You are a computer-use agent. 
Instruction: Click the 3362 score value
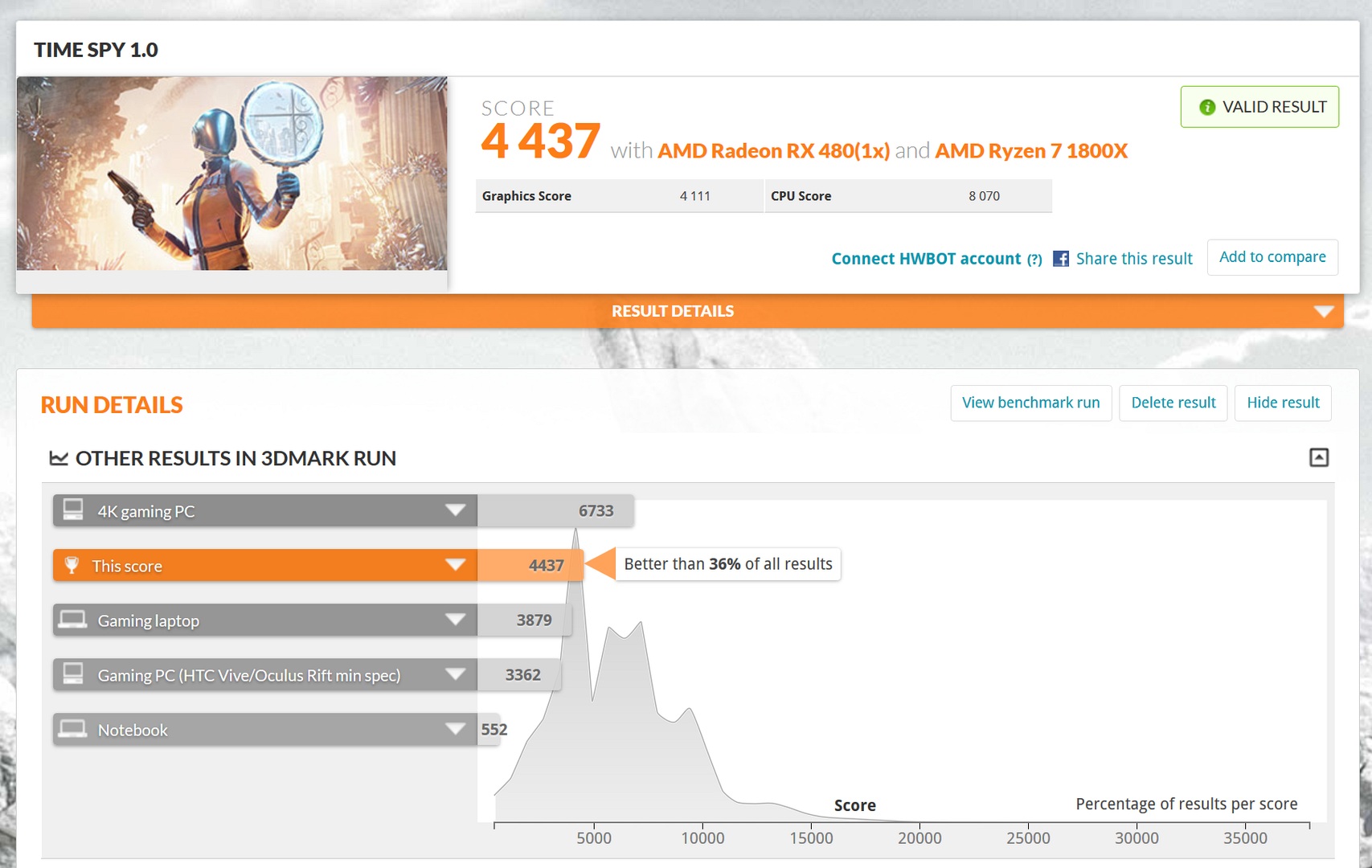click(x=522, y=675)
